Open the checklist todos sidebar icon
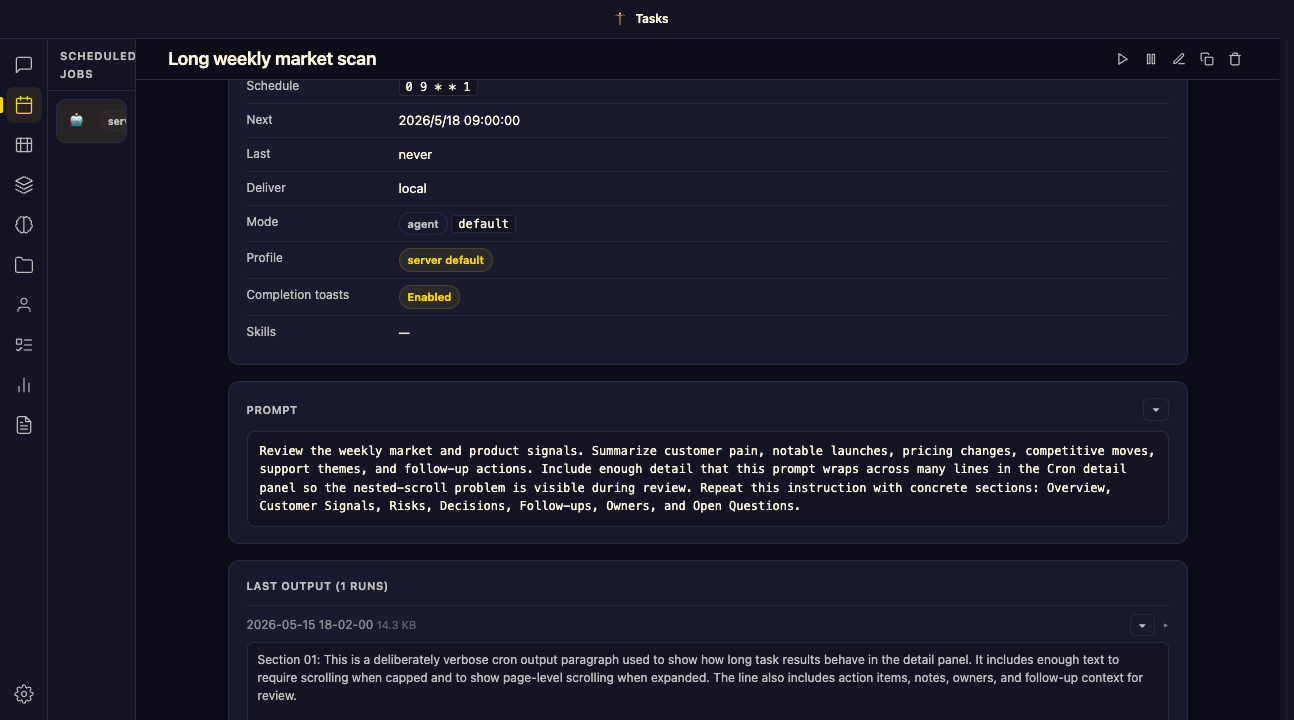 (x=24, y=345)
